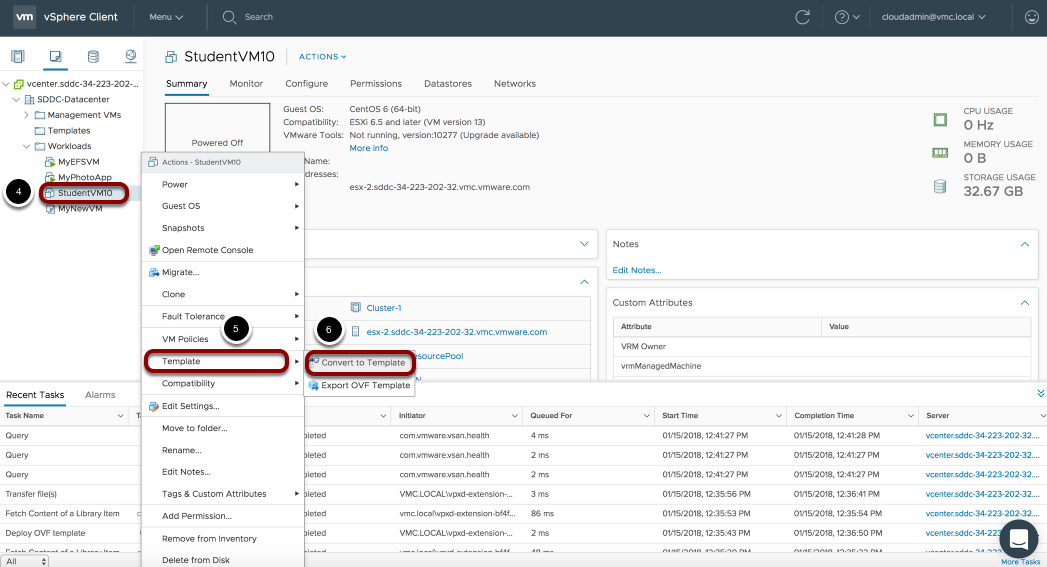Click the double chevron to collapse Recent Tasks
Image resolution: width=1047 pixels, height=567 pixels.
pos(1040,394)
